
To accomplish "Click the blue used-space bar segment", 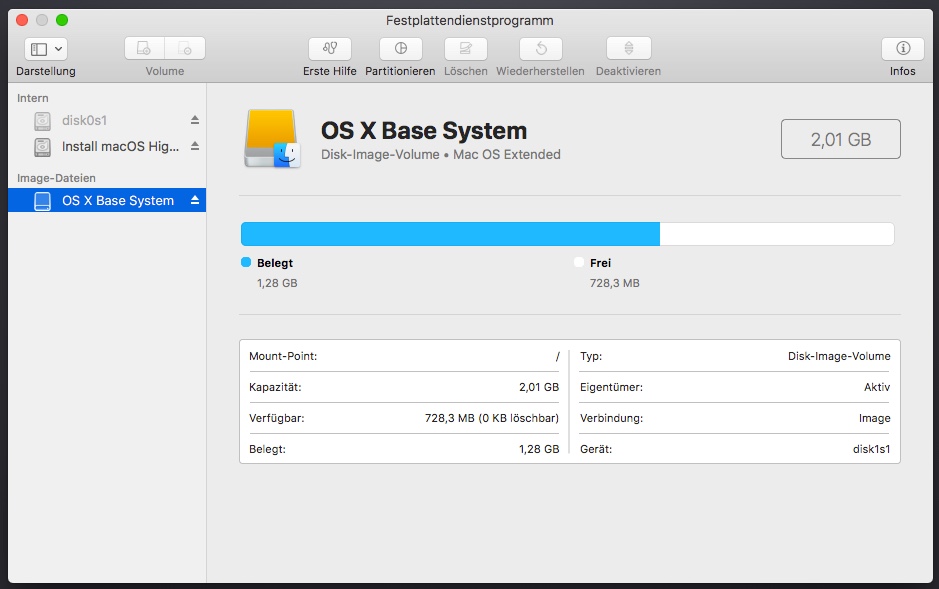I will 450,234.
